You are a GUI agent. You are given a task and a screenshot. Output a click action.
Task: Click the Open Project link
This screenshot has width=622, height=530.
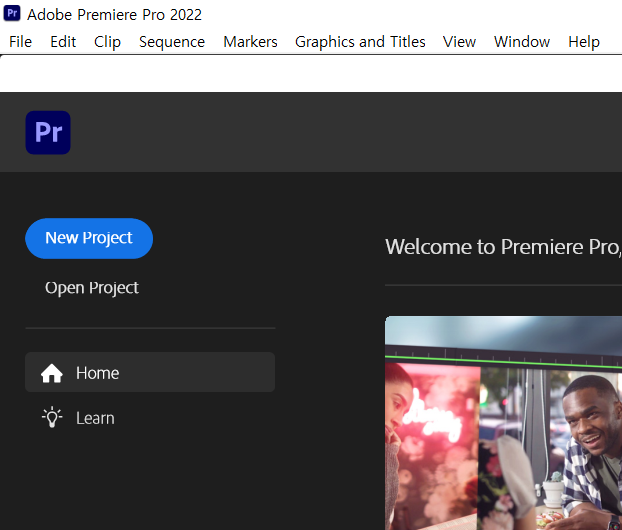(92, 288)
